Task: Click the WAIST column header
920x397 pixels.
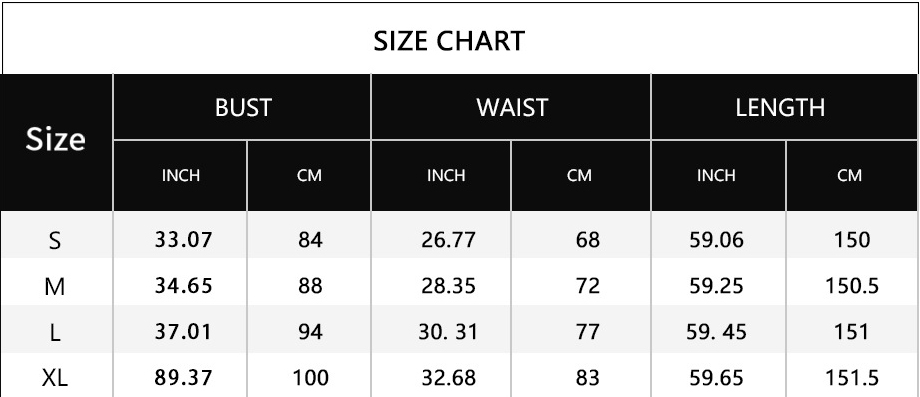Action: pos(512,107)
